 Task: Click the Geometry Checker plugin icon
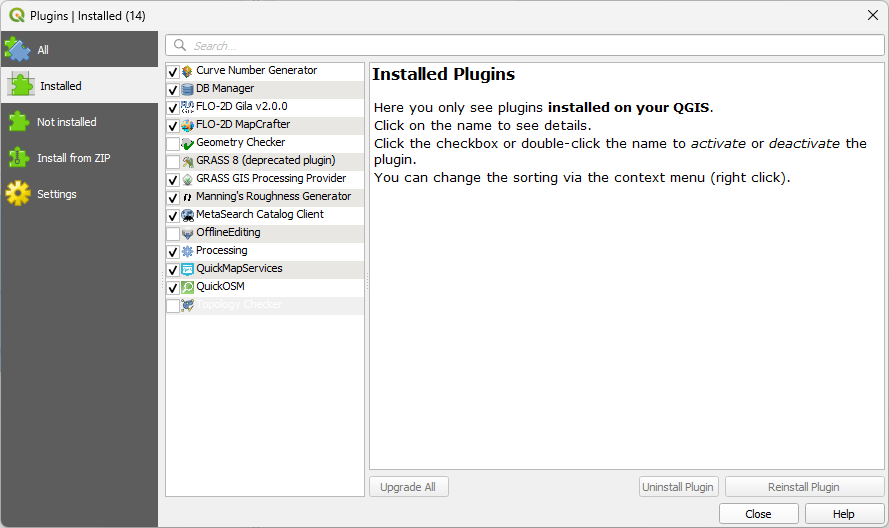click(x=187, y=143)
